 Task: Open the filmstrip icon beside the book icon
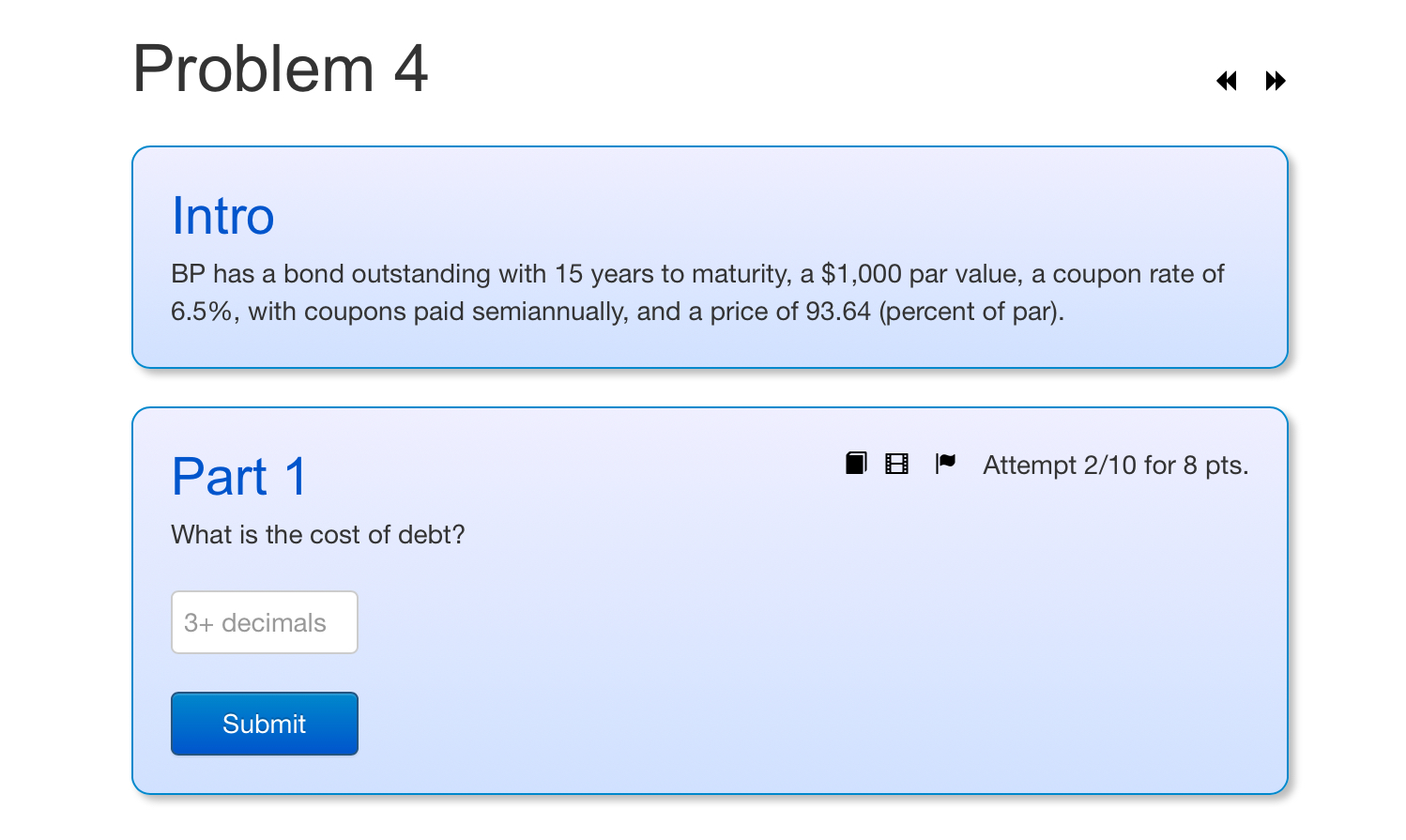tap(896, 463)
